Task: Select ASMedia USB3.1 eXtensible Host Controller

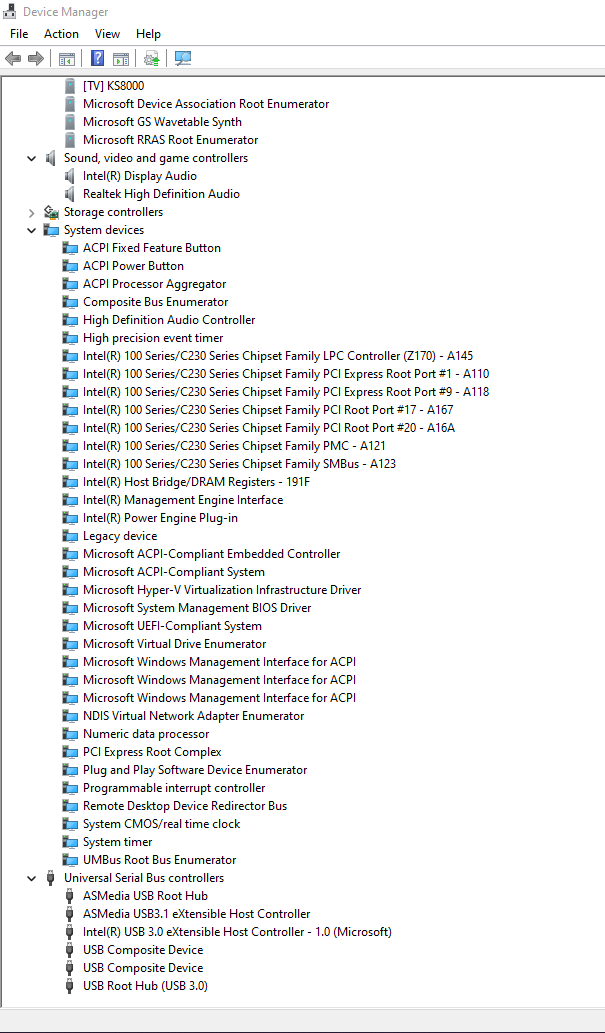Action: 196,914
